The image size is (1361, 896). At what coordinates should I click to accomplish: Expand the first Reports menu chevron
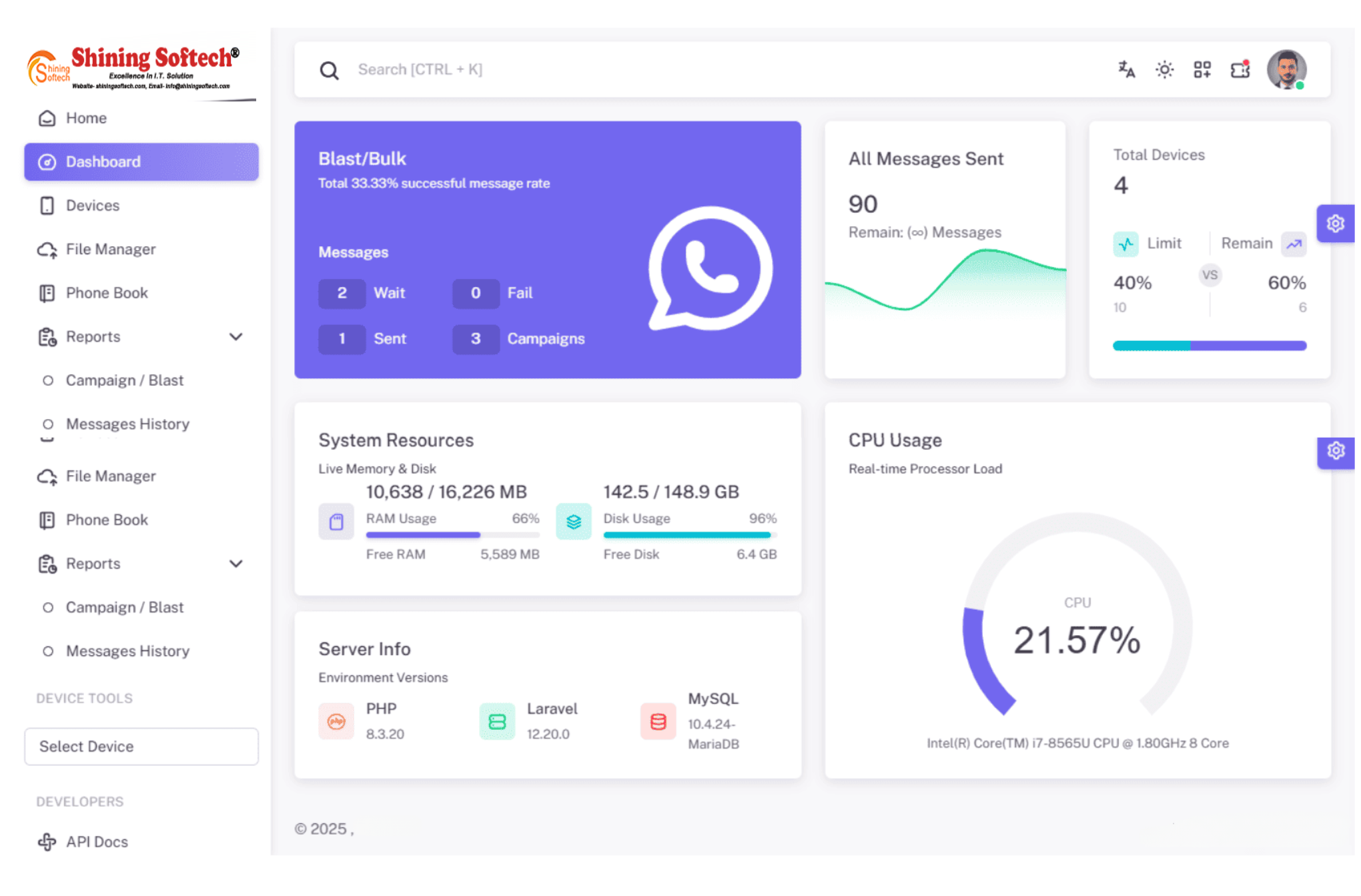click(x=236, y=336)
